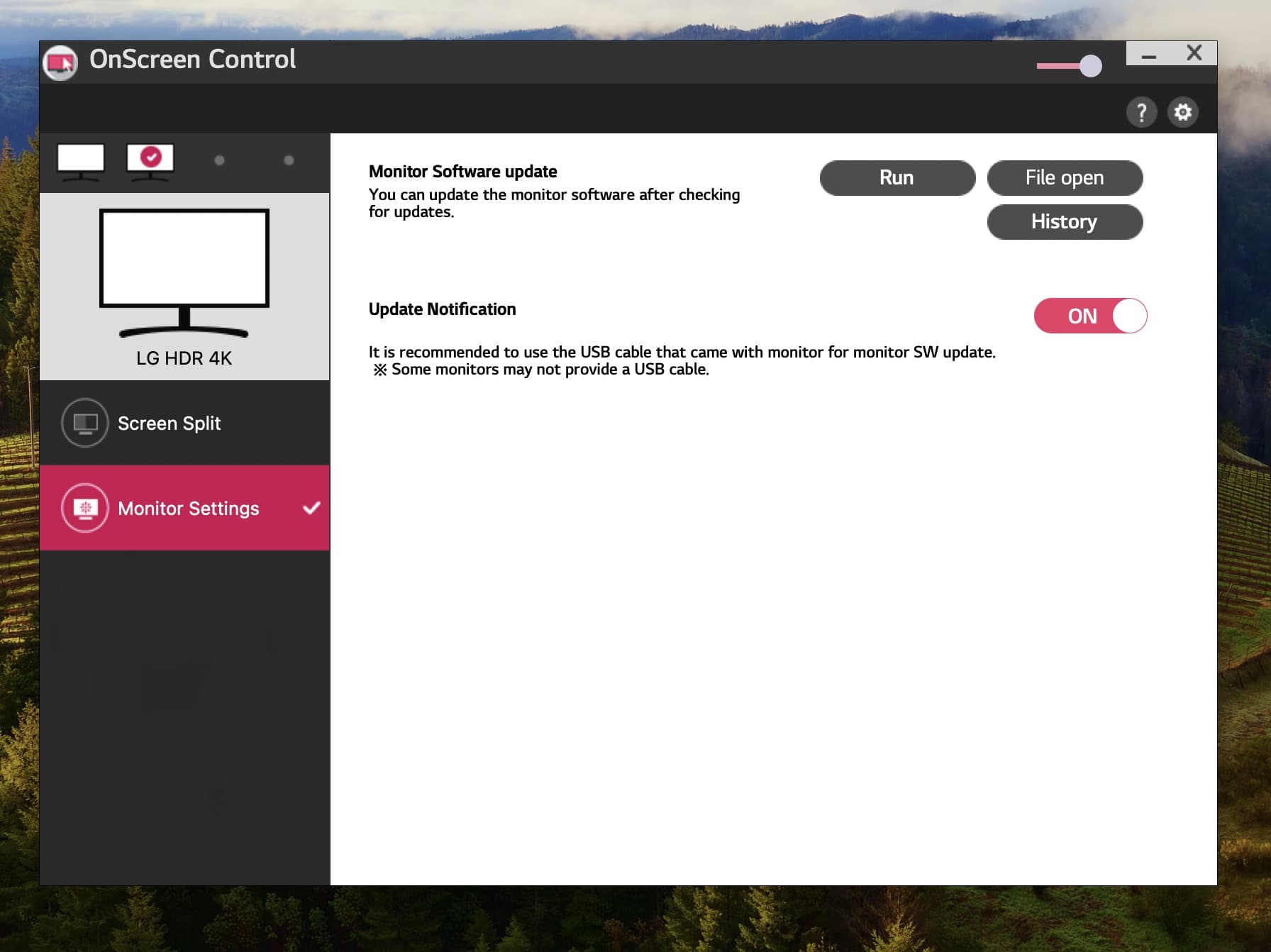Run the monitor software update
Screen dimensions: 1271x952
pos(897,178)
